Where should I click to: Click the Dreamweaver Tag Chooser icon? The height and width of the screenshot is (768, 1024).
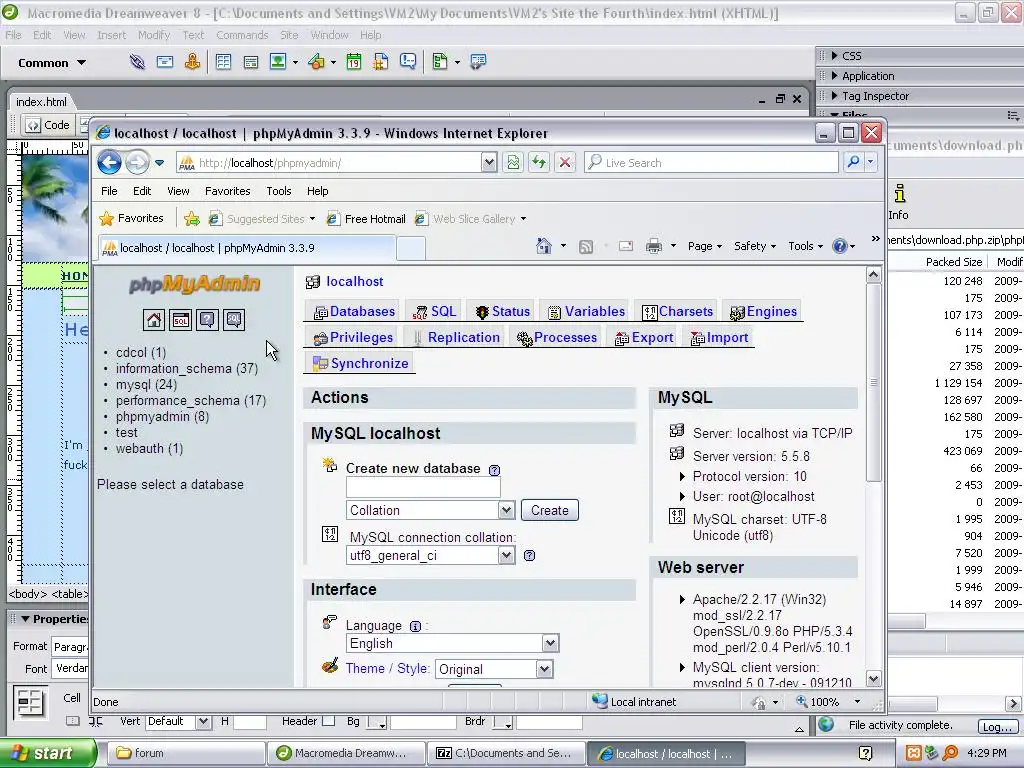tap(478, 62)
